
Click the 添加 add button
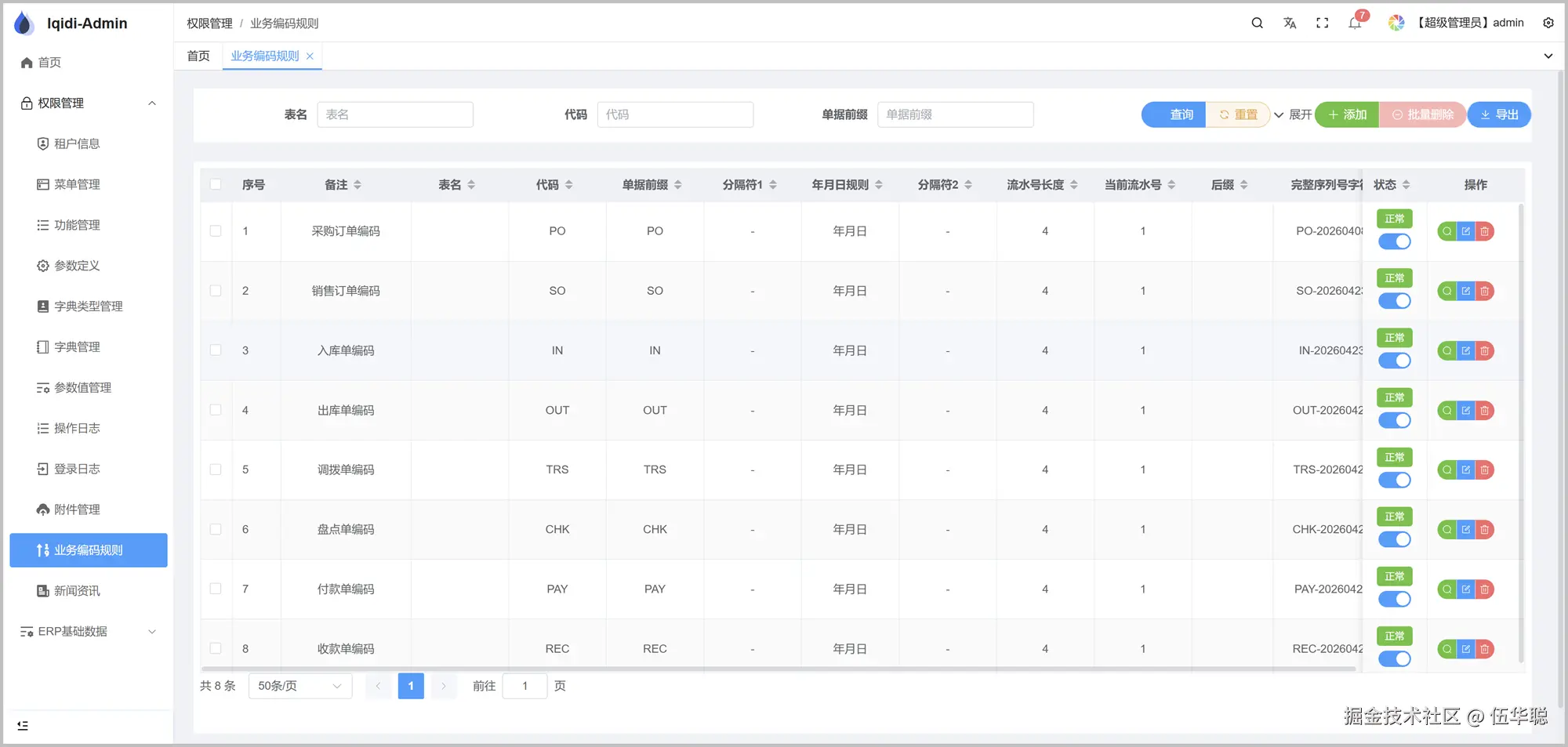pyautogui.click(x=1347, y=114)
